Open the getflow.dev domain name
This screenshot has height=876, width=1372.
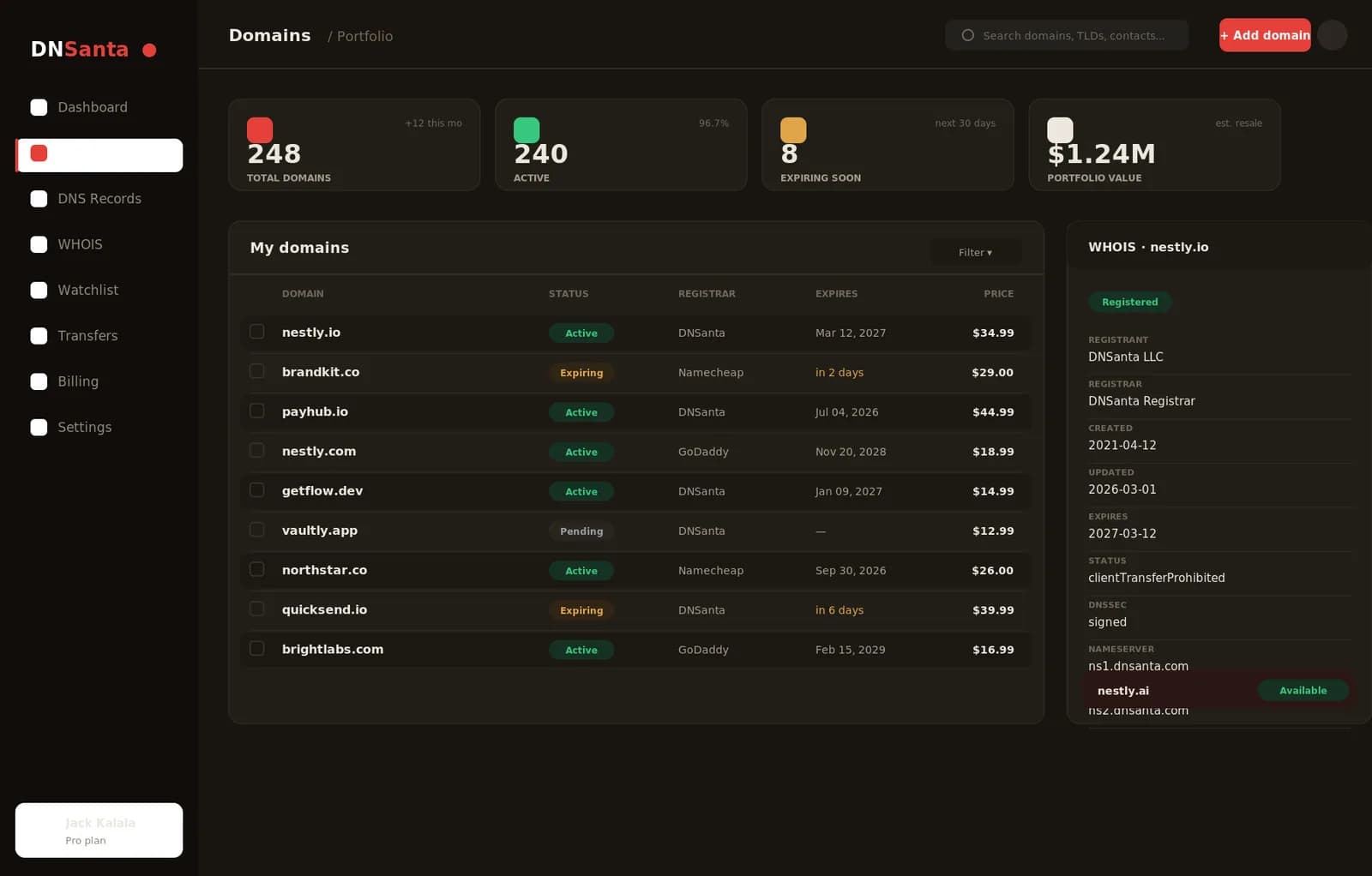pyautogui.click(x=322, y=491)
